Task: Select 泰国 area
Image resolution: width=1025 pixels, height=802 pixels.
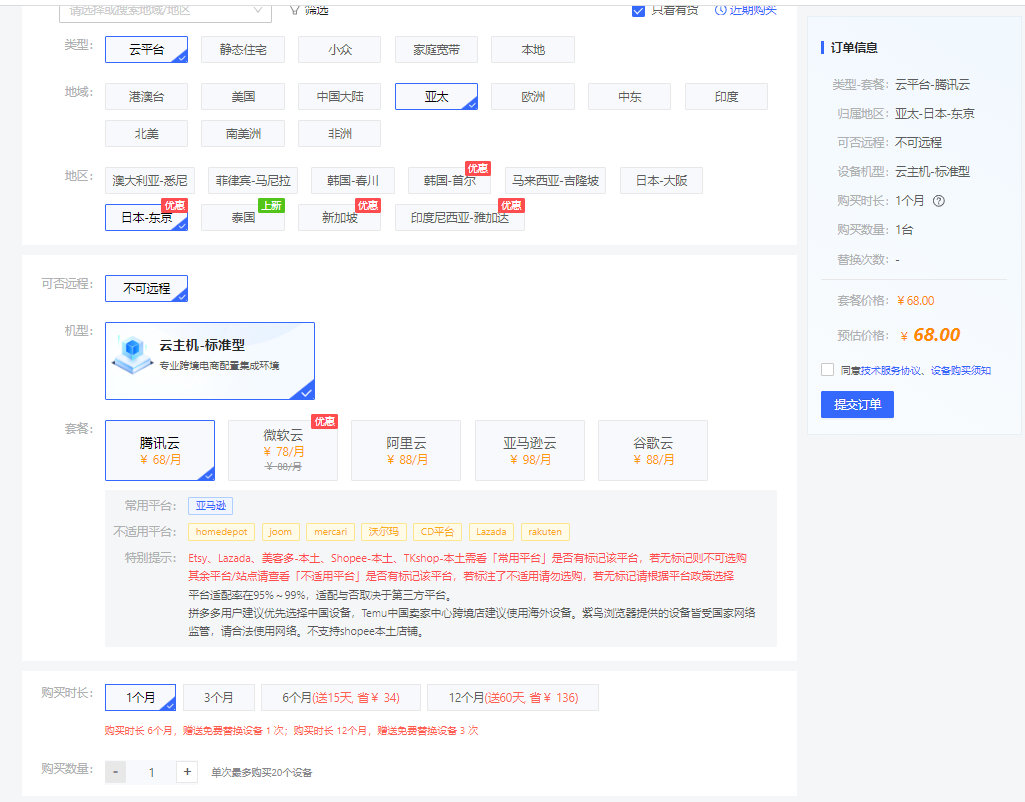Action: (243, 218)
